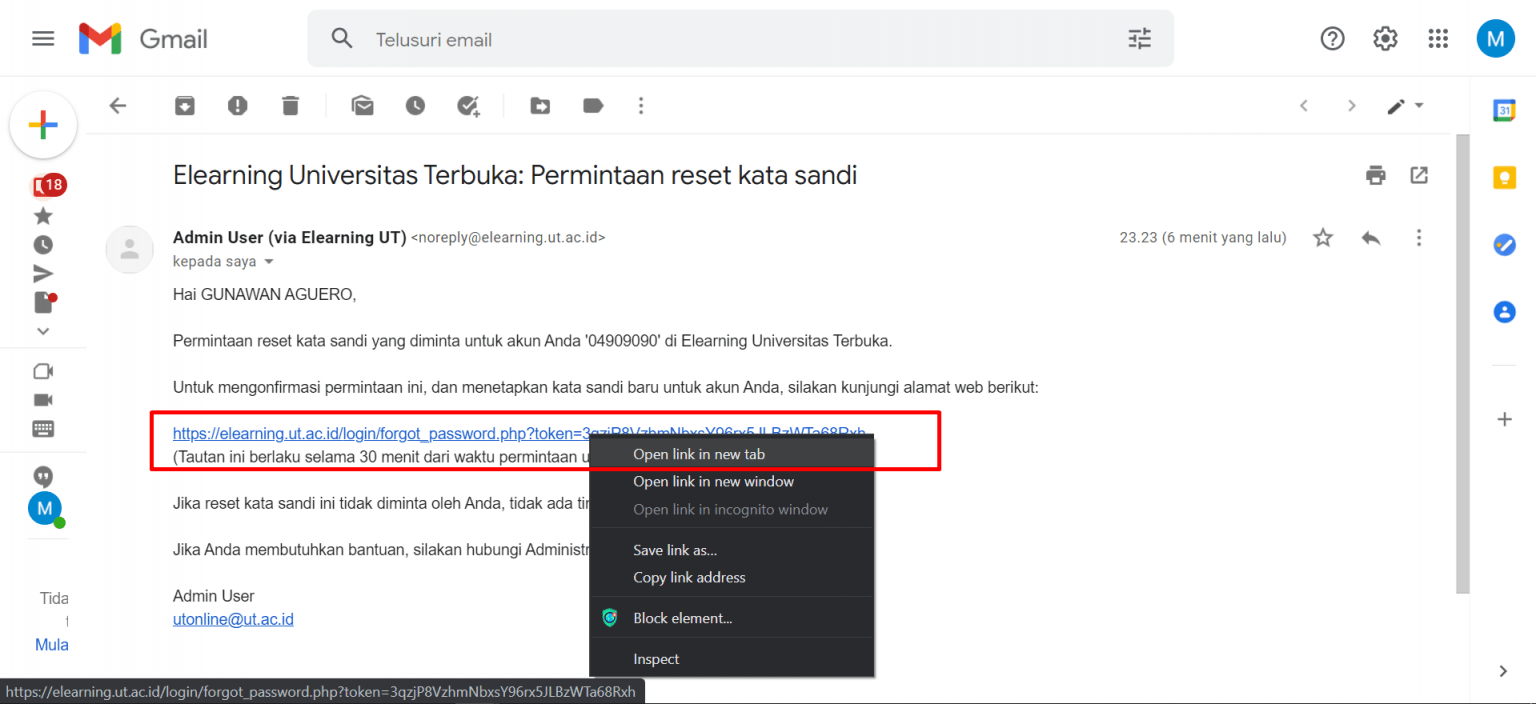
Task: Select 'Copy link address' in the context menu
Action: [689, 577]
